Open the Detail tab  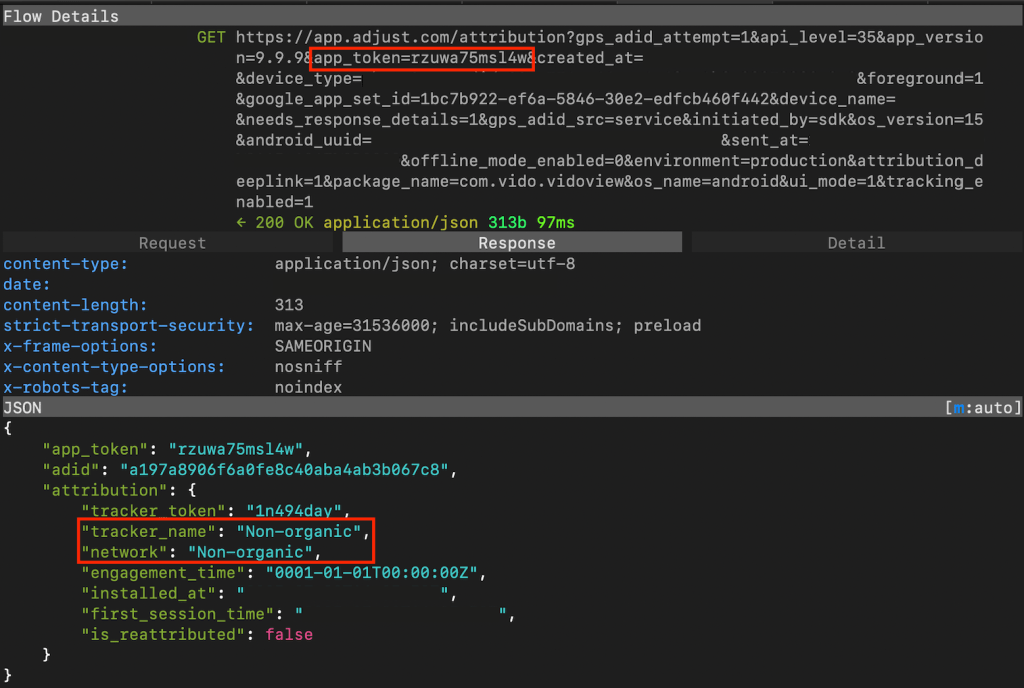[856, 243]
